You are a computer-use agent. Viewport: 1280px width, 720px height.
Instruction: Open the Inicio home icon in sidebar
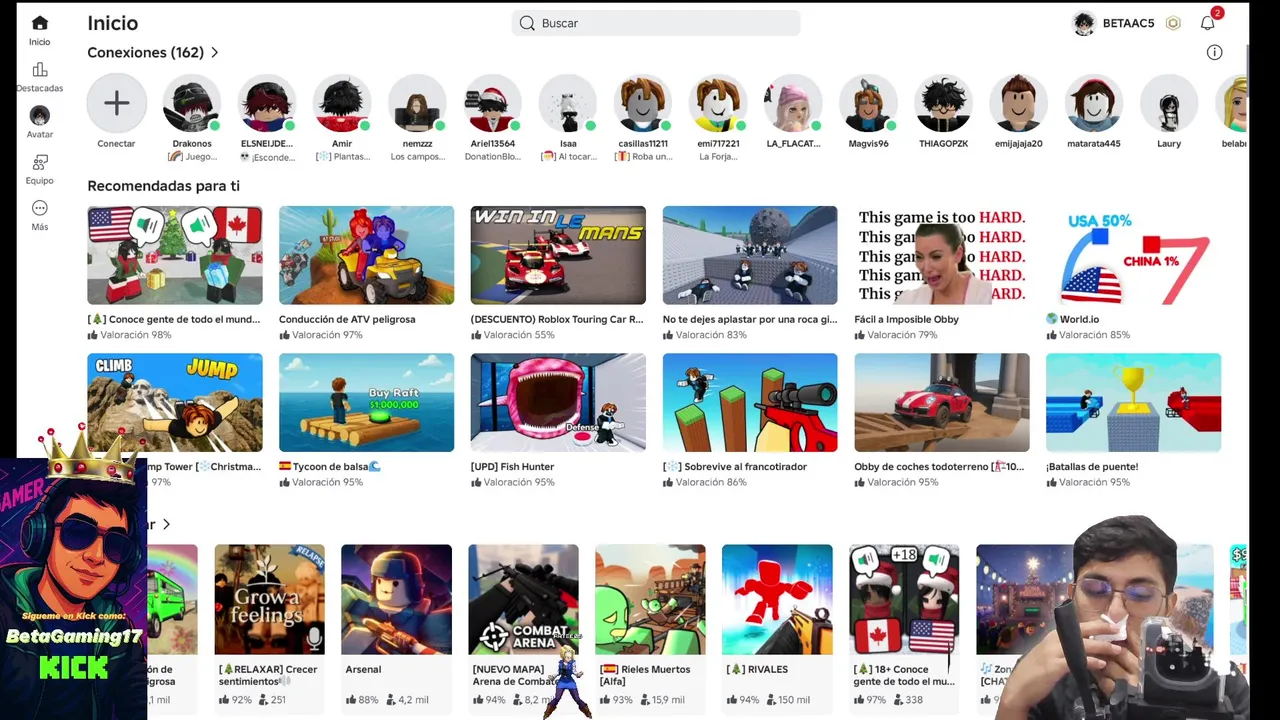pos(39,23)
